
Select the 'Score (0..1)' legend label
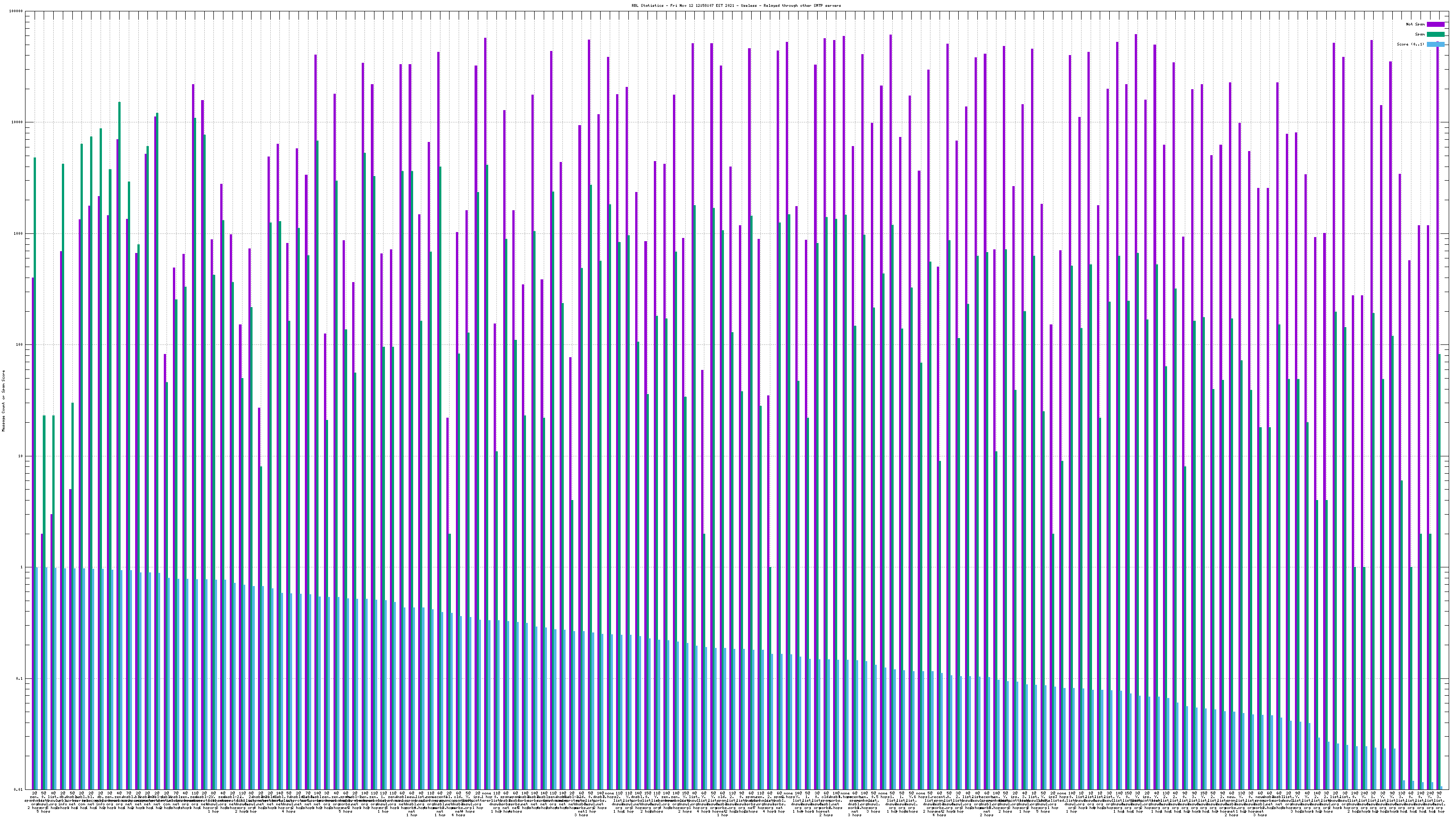click(x=1411, y=44)
